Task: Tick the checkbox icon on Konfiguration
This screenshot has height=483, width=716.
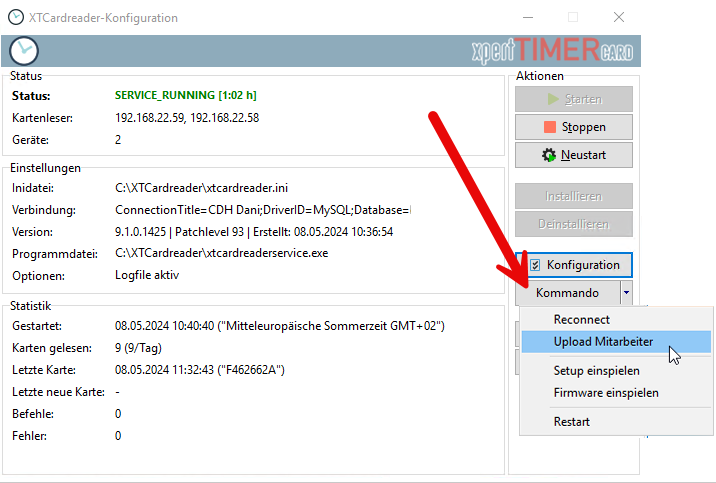Action: click(x=535, y=265)
